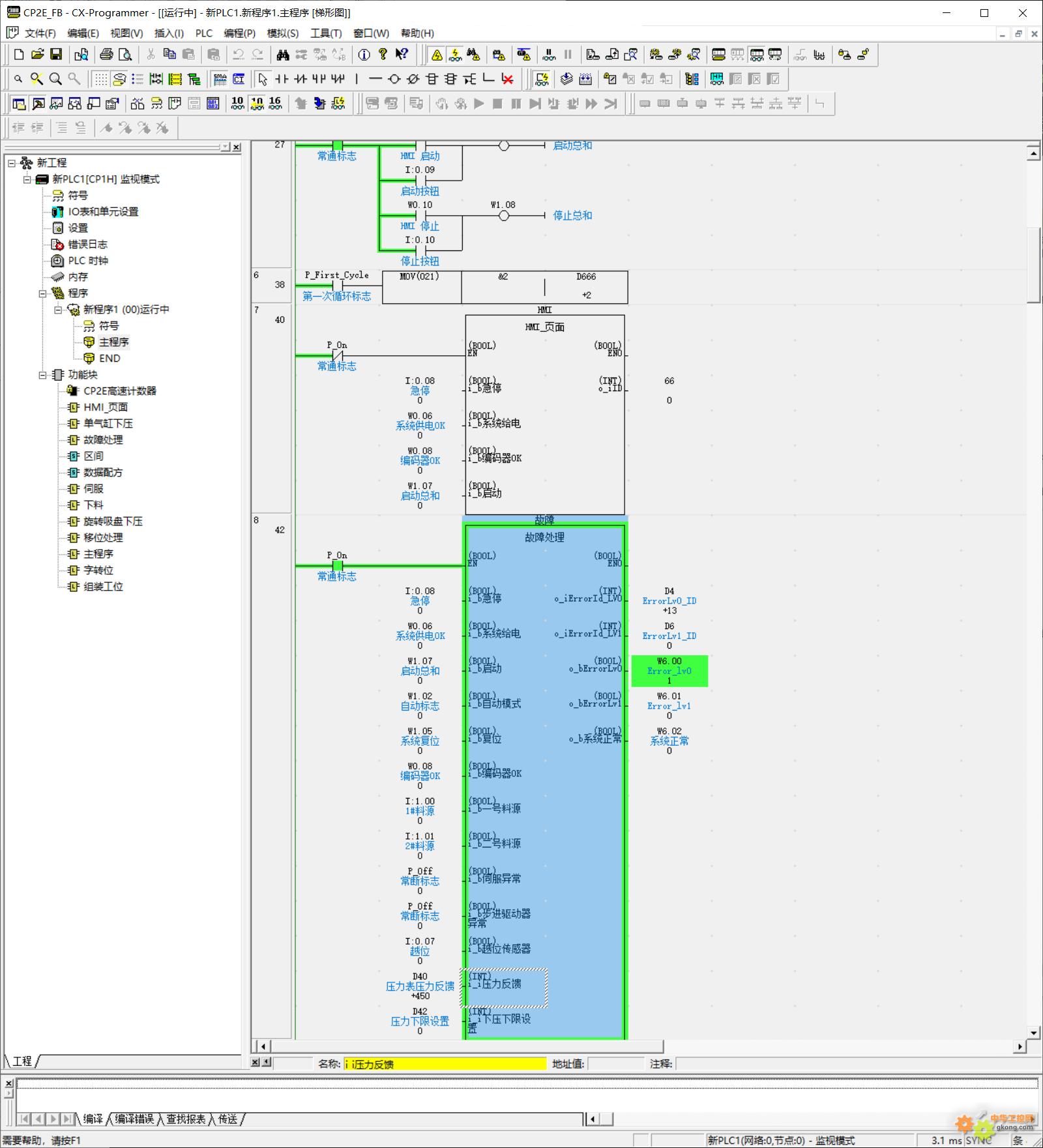Collapse the 新PLC1[CP1H] node

27,179
